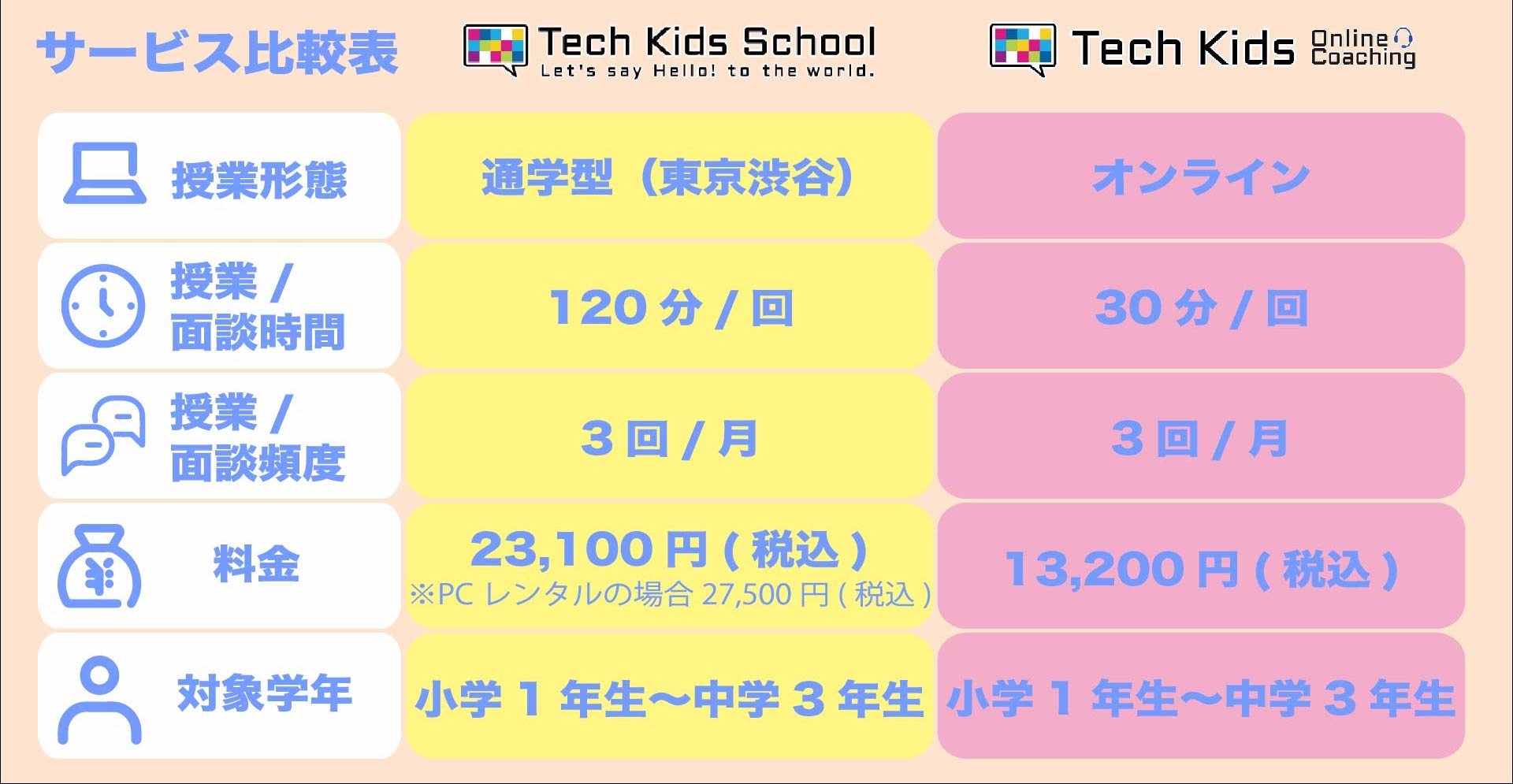Click the laptop icon beside 授業形態
This screenshot has width=1513, height=784.
(105, 173)
